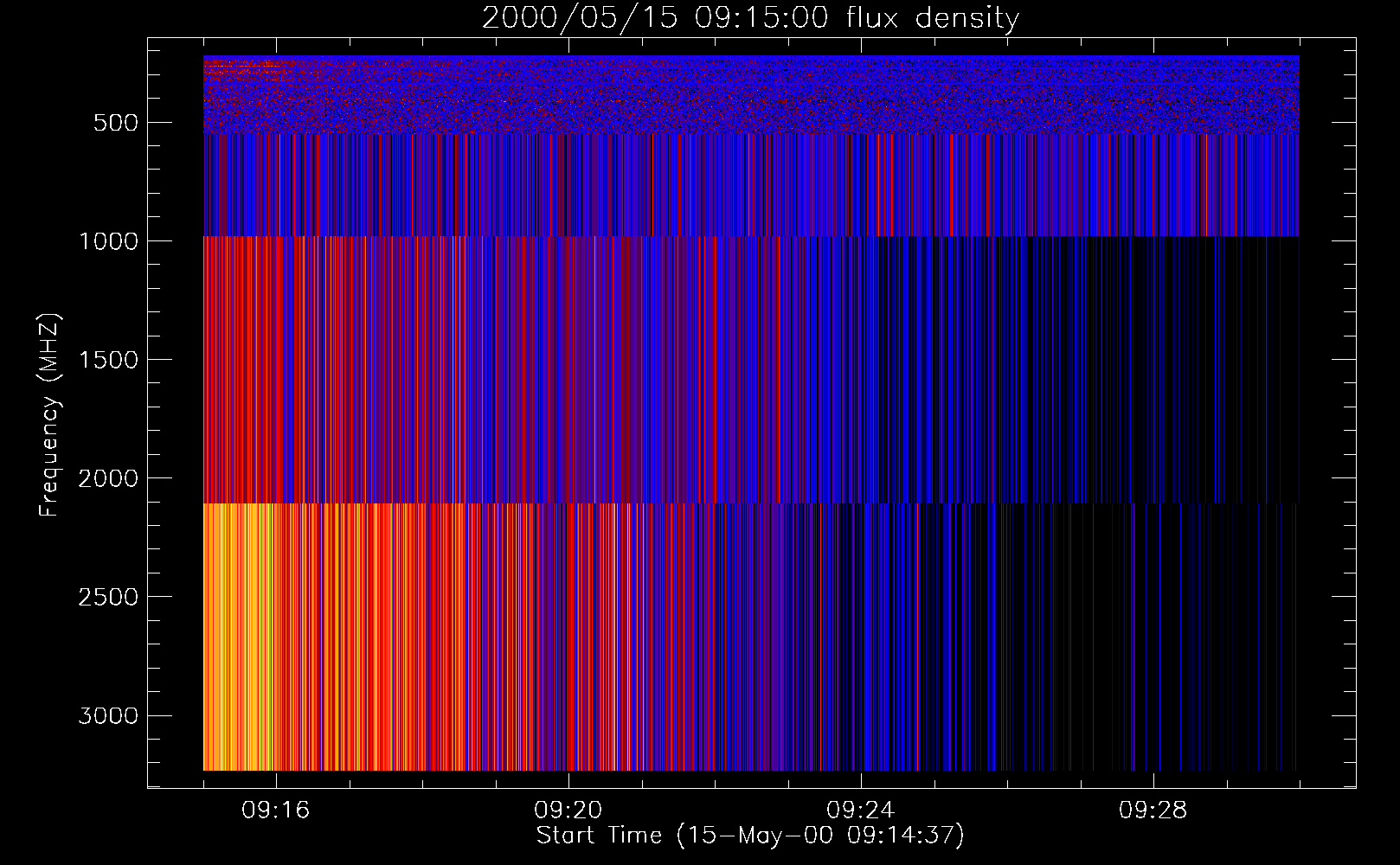This screenshot has height=865, width=1400.
Task: Click the plot title "2000/05/15 09:15:00 flux density"
Action: coord(750,18)
